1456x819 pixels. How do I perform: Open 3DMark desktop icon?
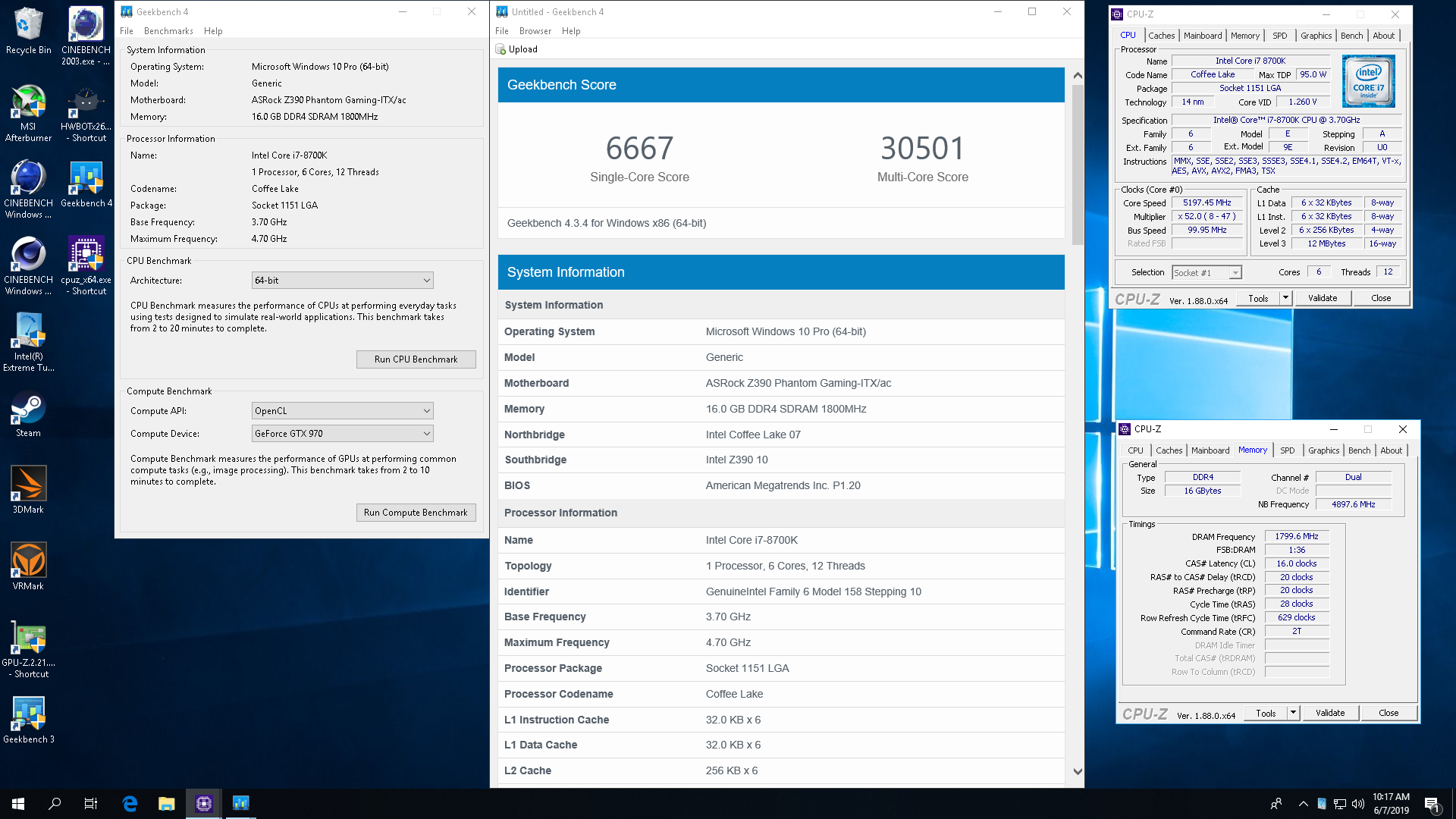28,490
